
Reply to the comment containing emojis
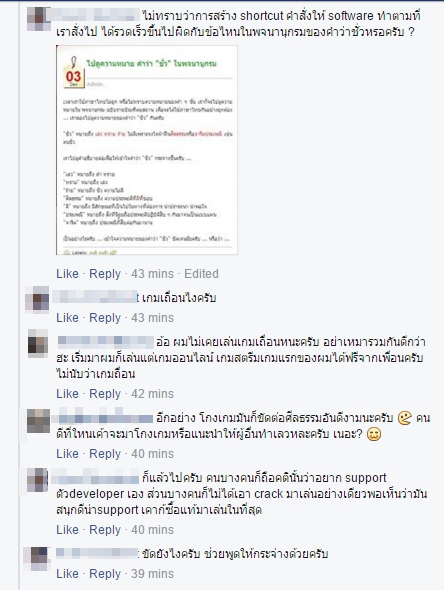105,453
